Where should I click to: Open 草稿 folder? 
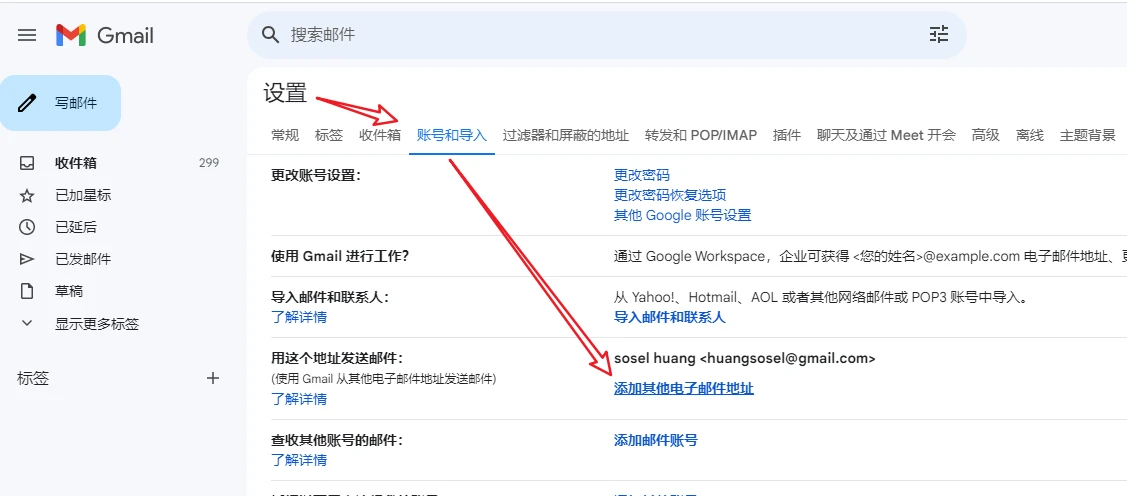(69, 291)
